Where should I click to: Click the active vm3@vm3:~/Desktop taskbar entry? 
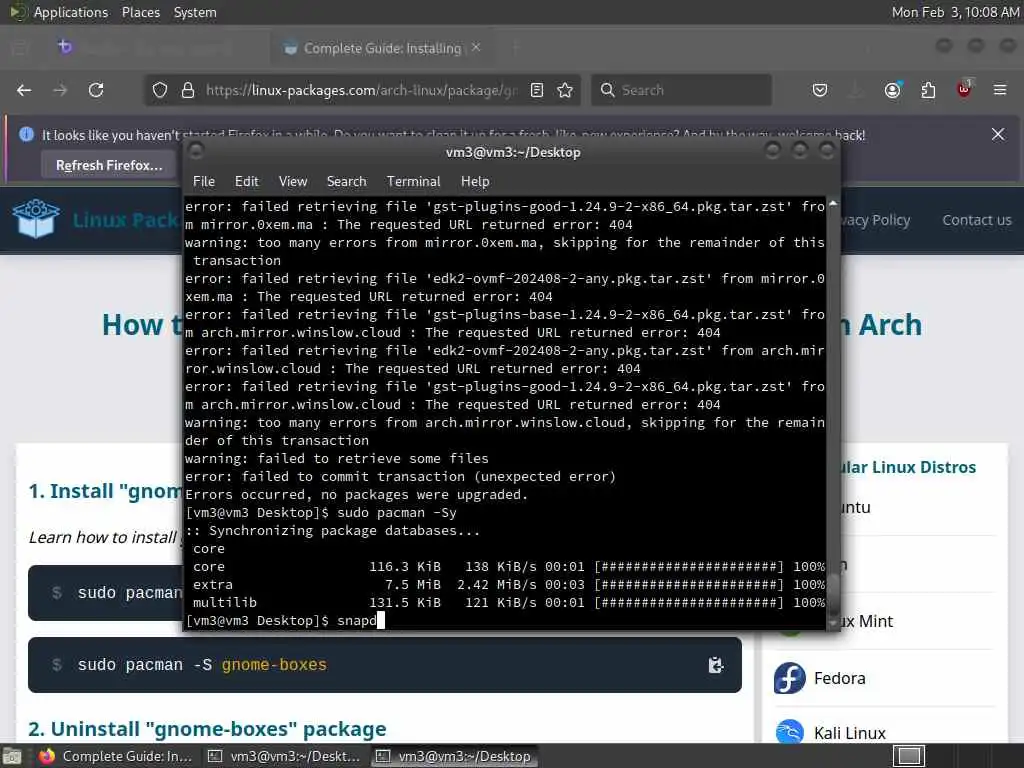point(455,756)
